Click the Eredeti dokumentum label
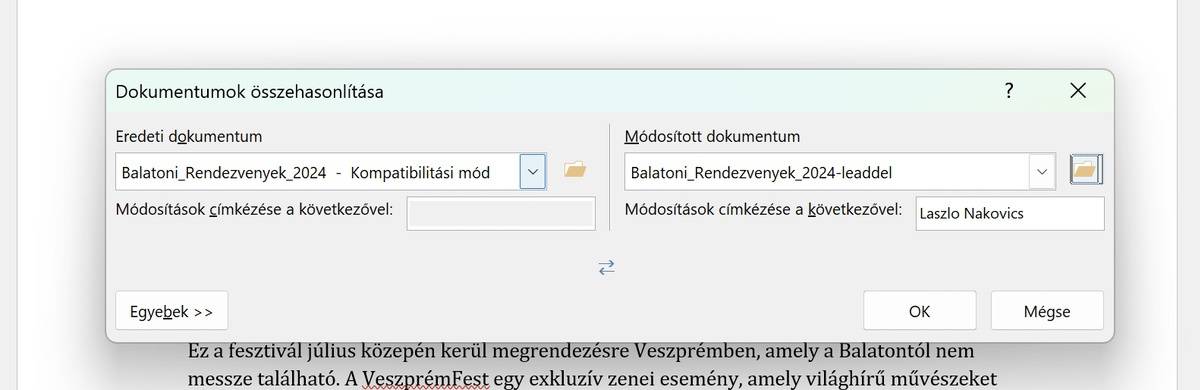 pyautogui.click(x=189, y=136)
